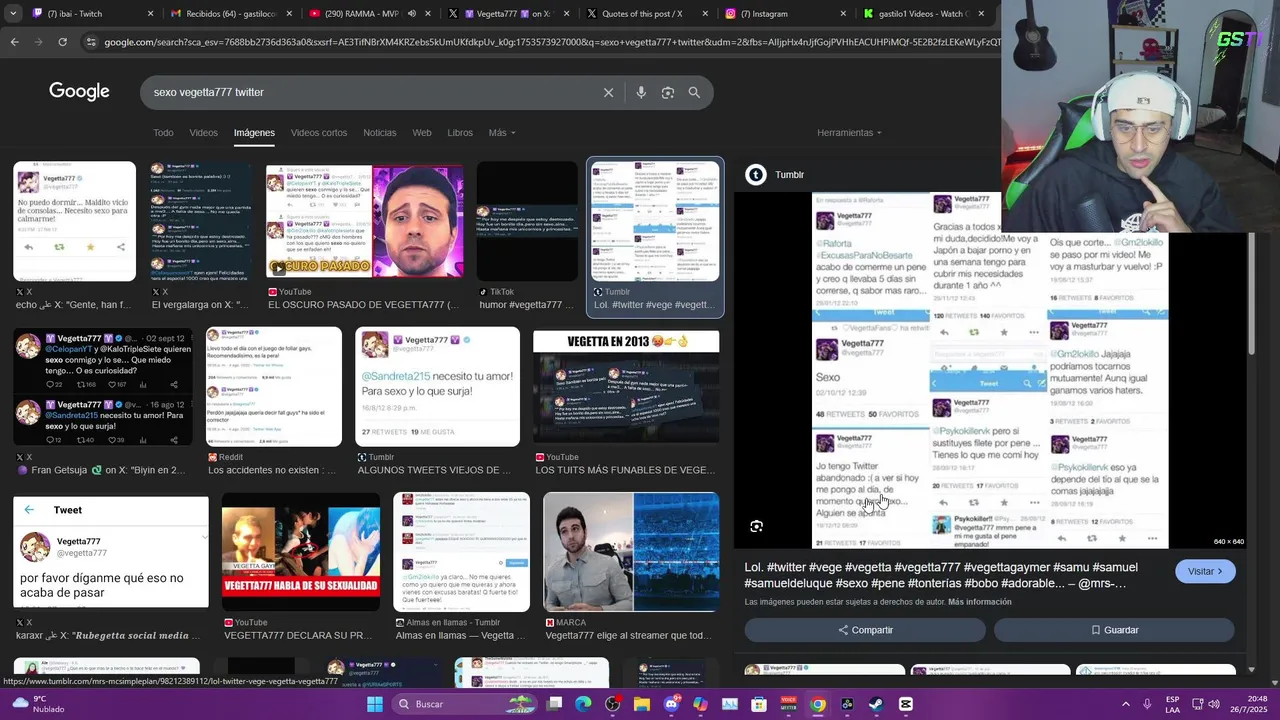This screenshot has height=720, width=1280.
Task: Switch to the Todo results tab
Action: 163,133
